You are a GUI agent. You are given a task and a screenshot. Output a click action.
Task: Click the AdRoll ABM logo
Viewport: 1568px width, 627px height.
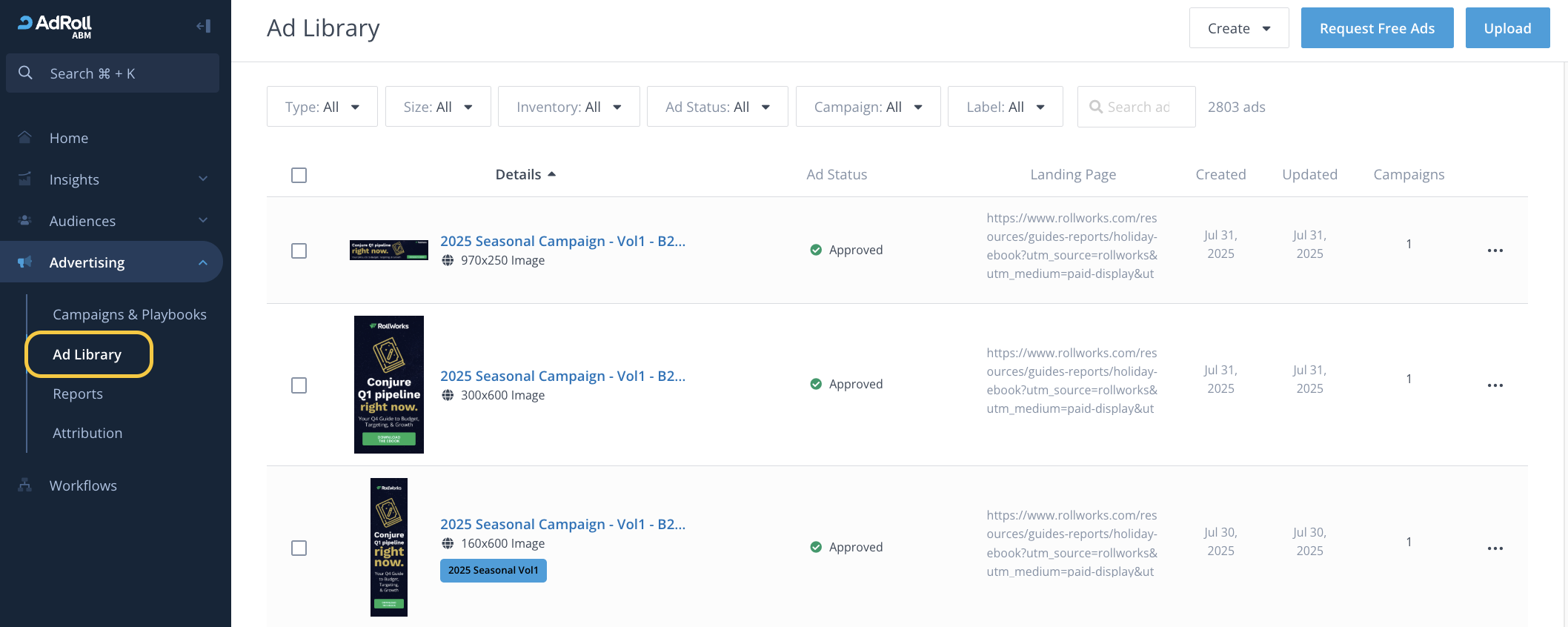[56, 26]
